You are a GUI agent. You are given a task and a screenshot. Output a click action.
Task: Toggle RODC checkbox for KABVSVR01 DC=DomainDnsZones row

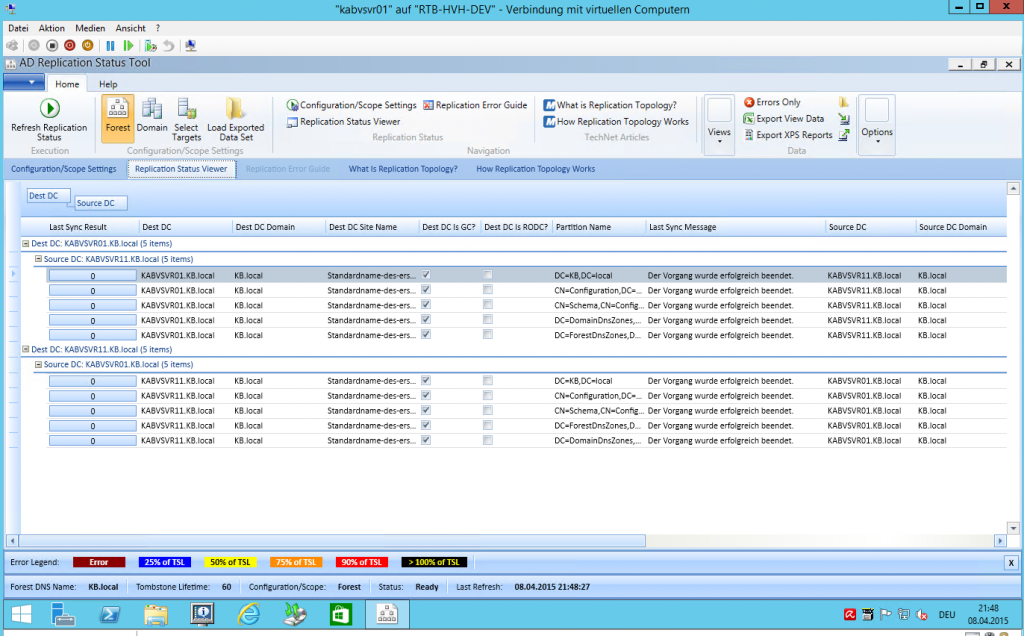pyautogui.click(x=488, y=320)
